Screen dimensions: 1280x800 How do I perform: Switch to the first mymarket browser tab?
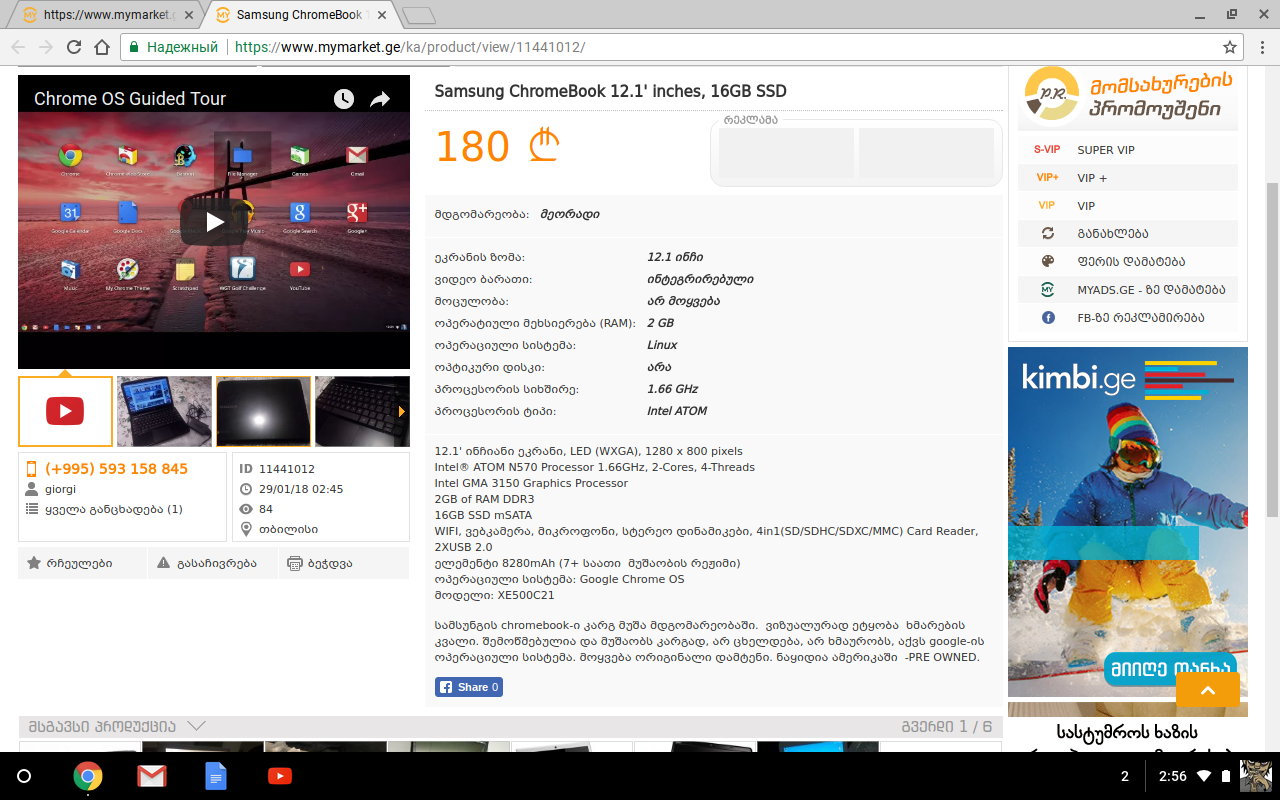pos(104,15)
